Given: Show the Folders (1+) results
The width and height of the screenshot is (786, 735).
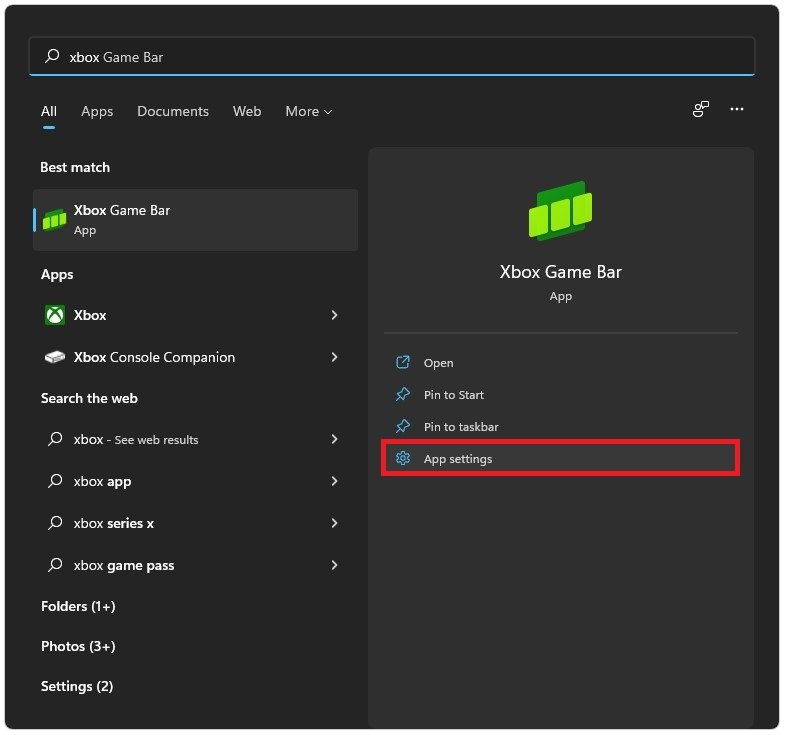Looking at the screenshot, I should coord(78,606).
